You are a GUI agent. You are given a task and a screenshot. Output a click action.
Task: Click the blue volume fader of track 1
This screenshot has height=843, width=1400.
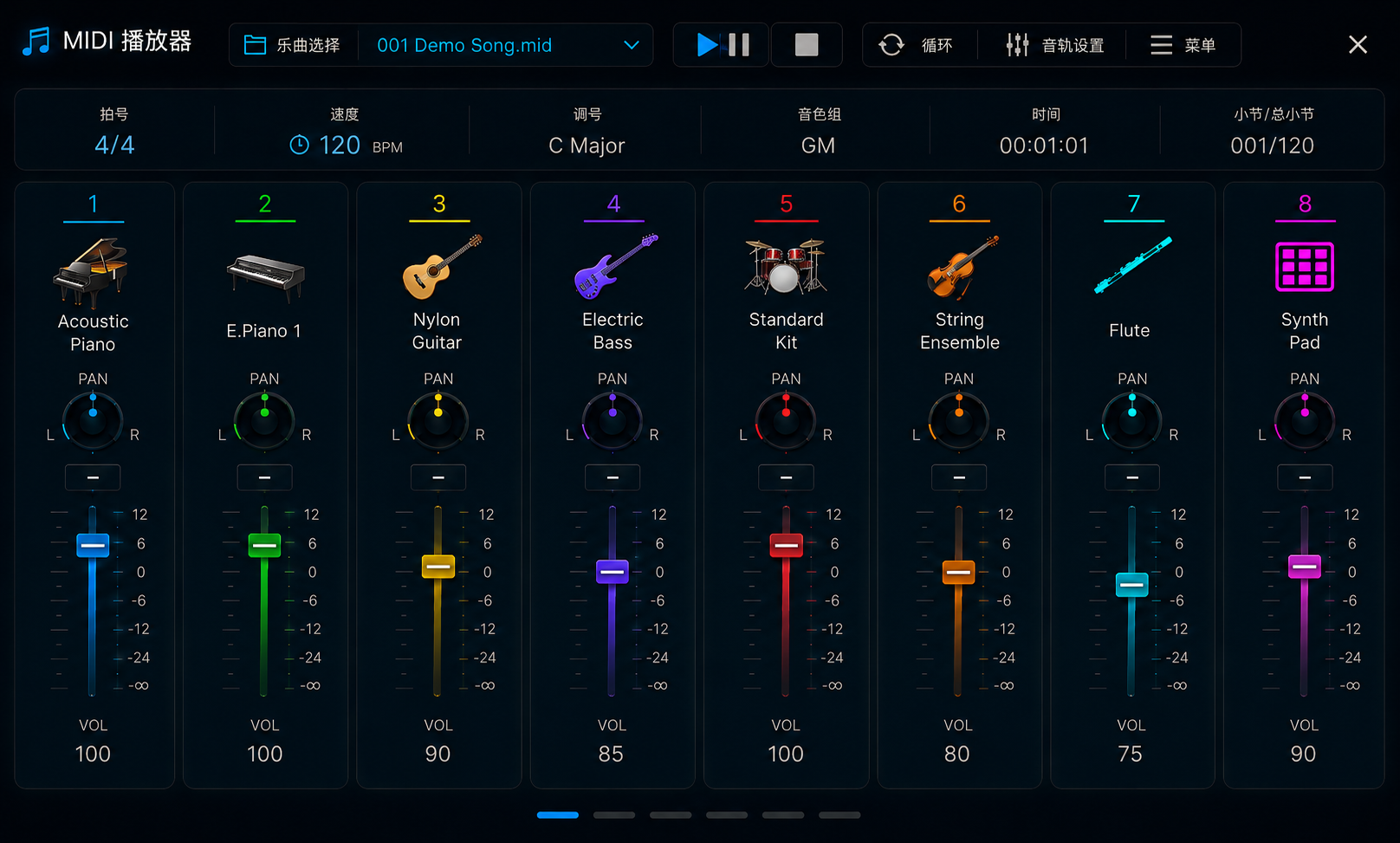click(x=93, y=545)
